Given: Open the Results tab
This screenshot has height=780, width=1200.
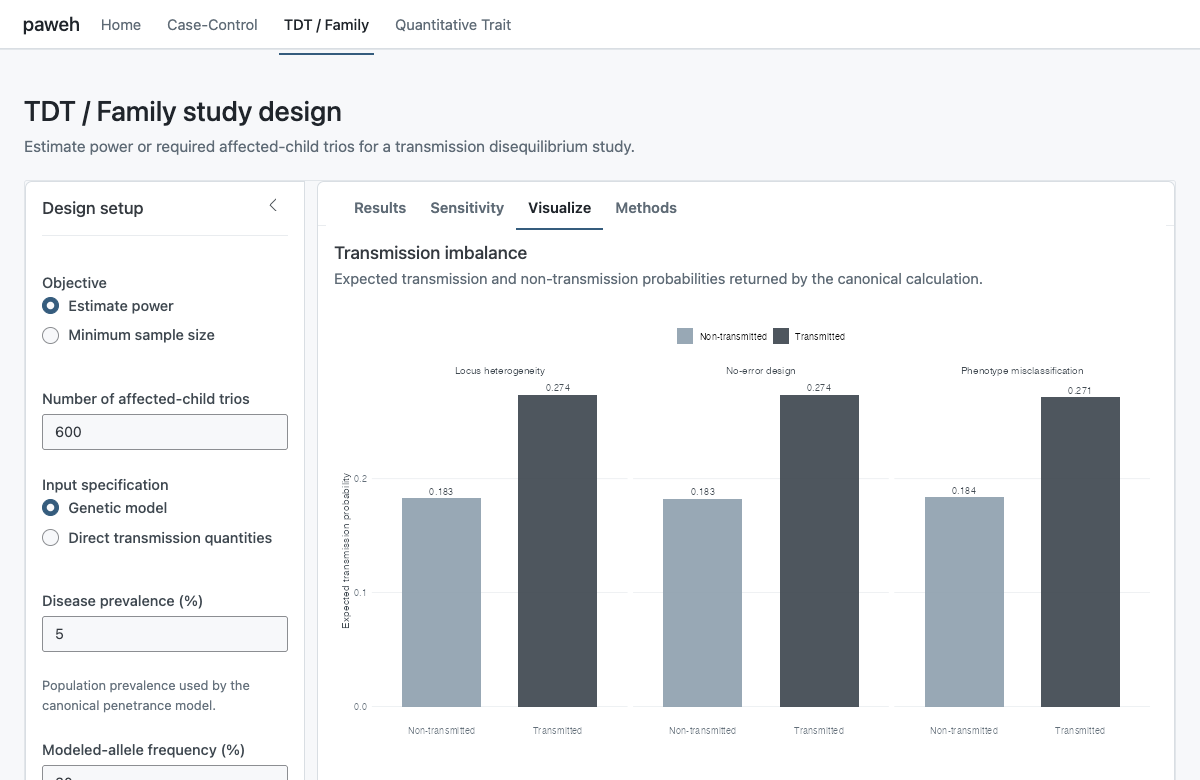Looking at the screenshot, I should point(380,208).
